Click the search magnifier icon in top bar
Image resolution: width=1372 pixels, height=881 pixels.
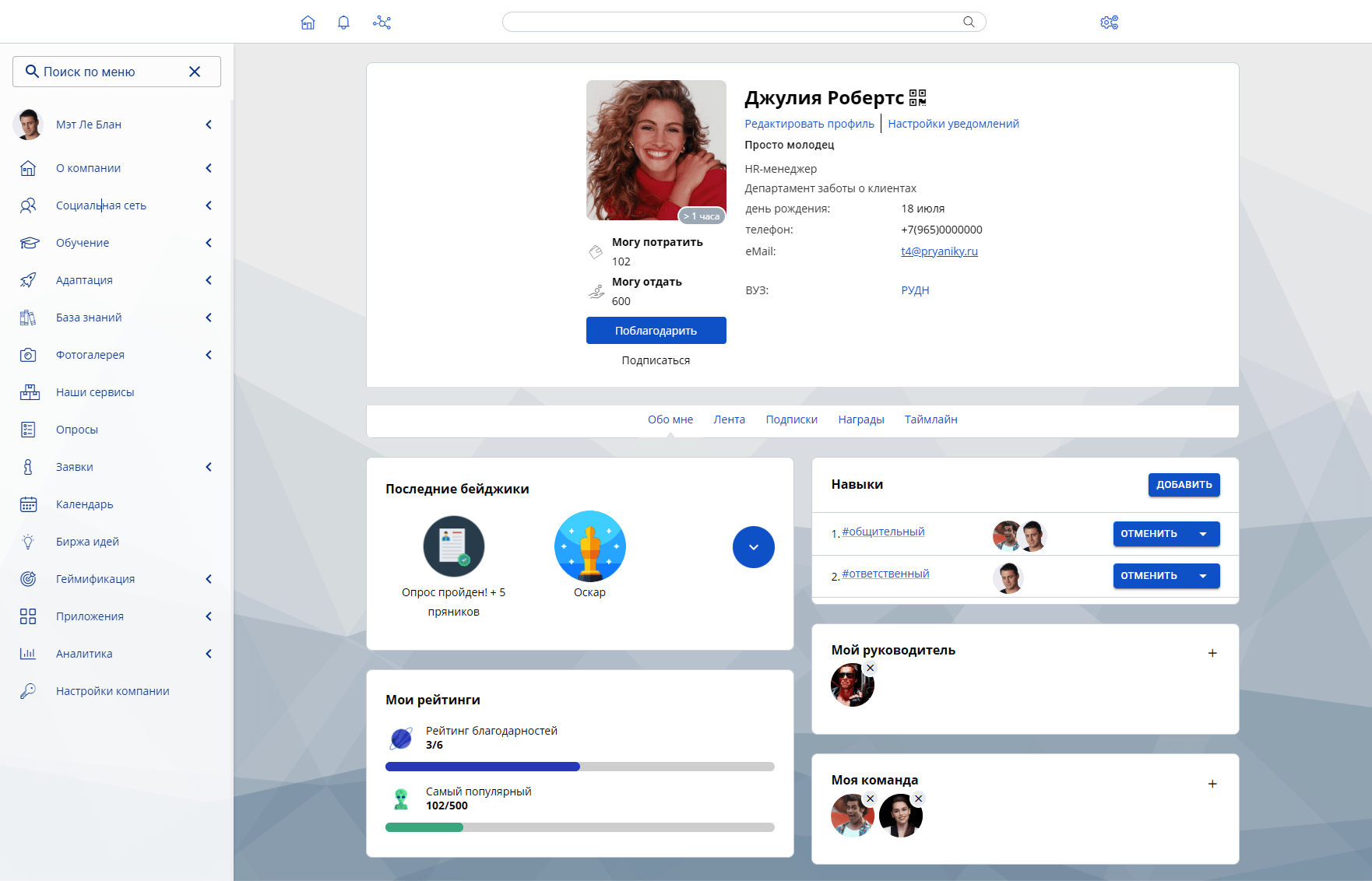tap(969, 22)
